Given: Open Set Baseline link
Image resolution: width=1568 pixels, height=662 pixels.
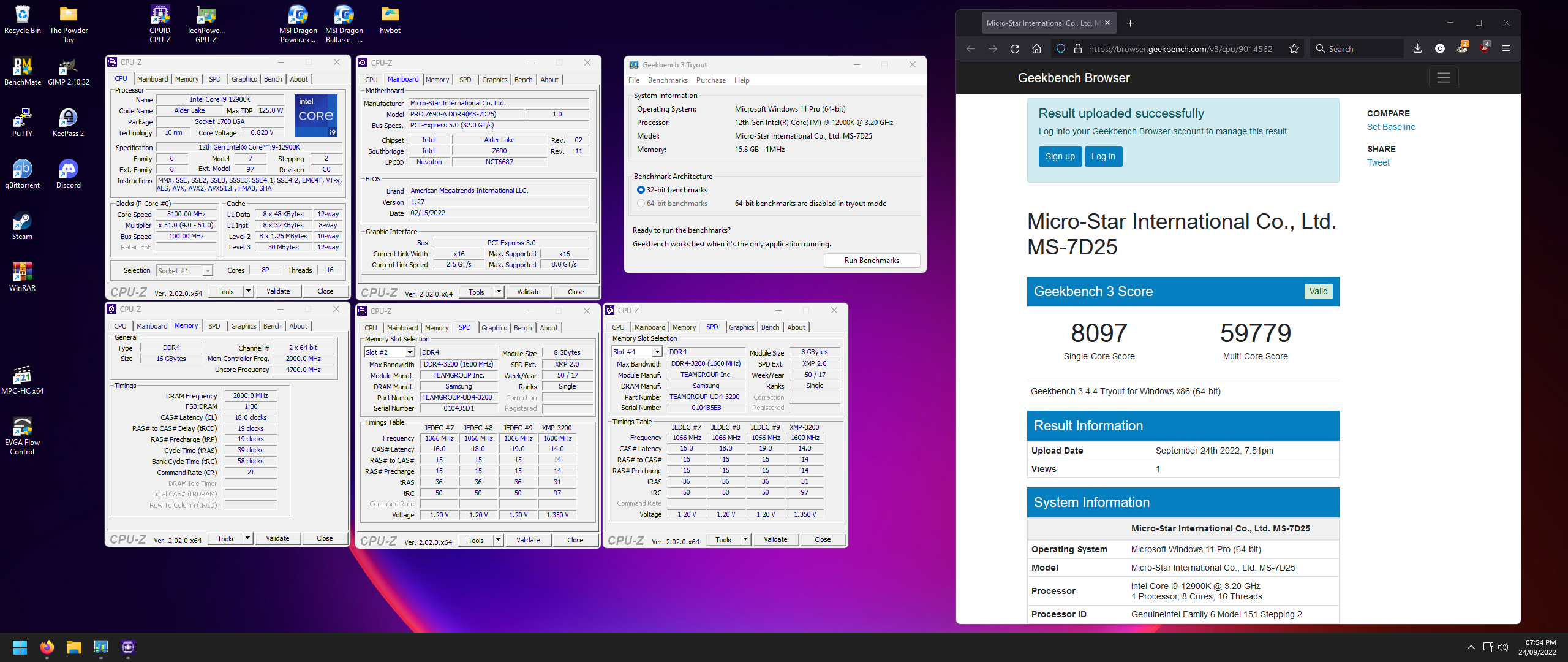Looking at the screenshot, I should coord(1391,127).
